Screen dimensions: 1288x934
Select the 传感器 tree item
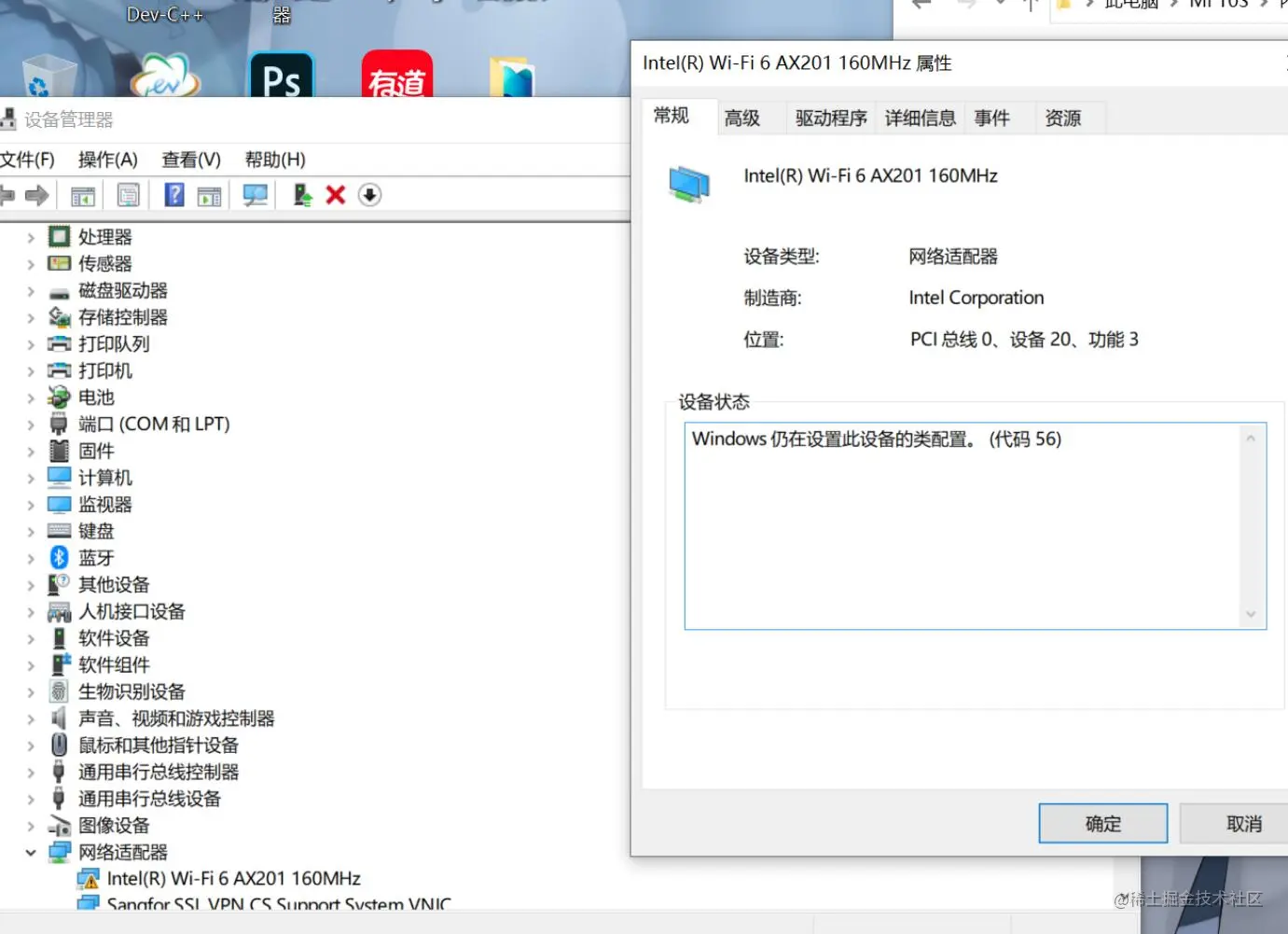[x=105, y=264]
